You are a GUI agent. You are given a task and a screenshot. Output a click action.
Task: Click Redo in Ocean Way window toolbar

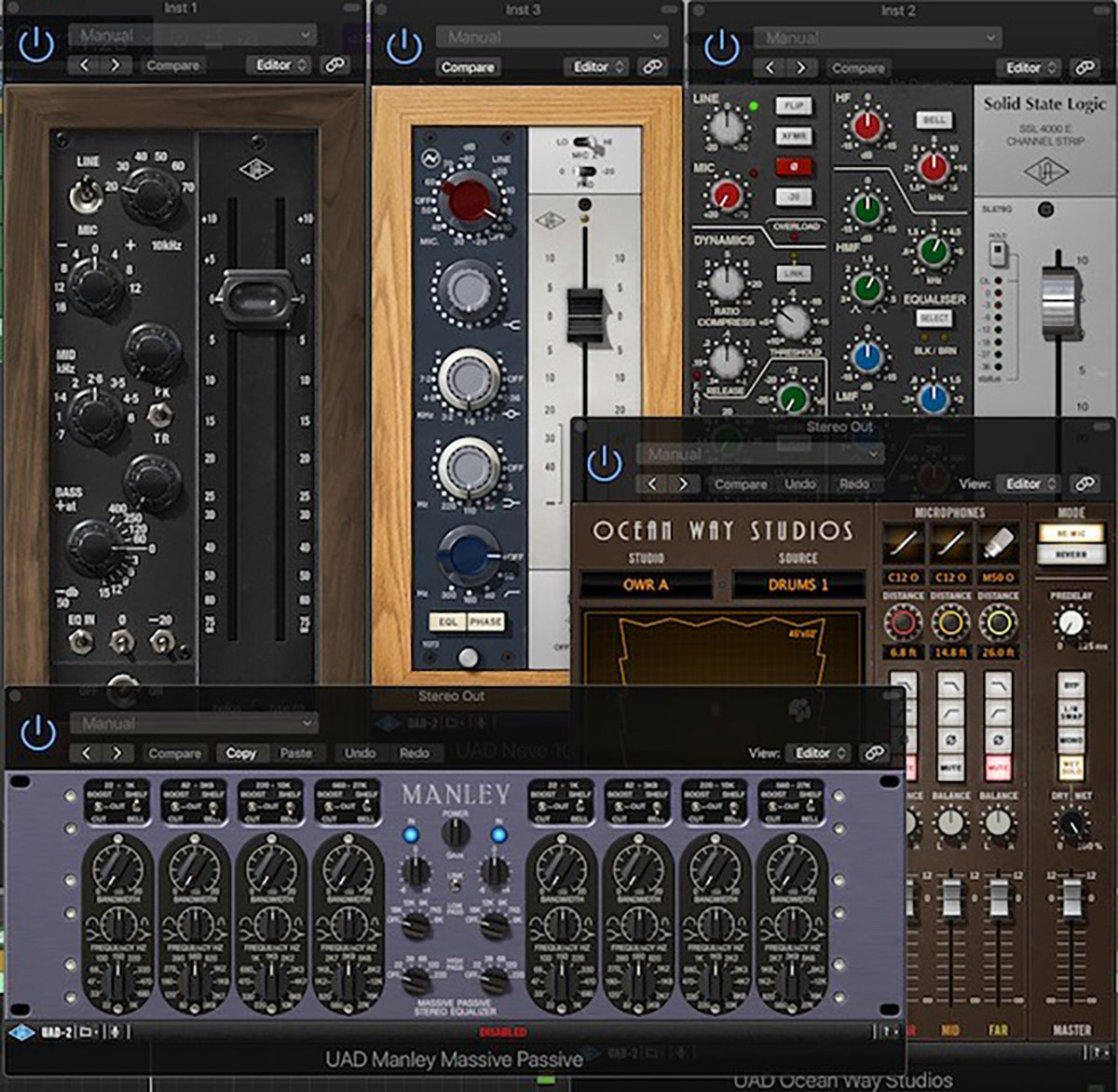click(x=854, y=484)
